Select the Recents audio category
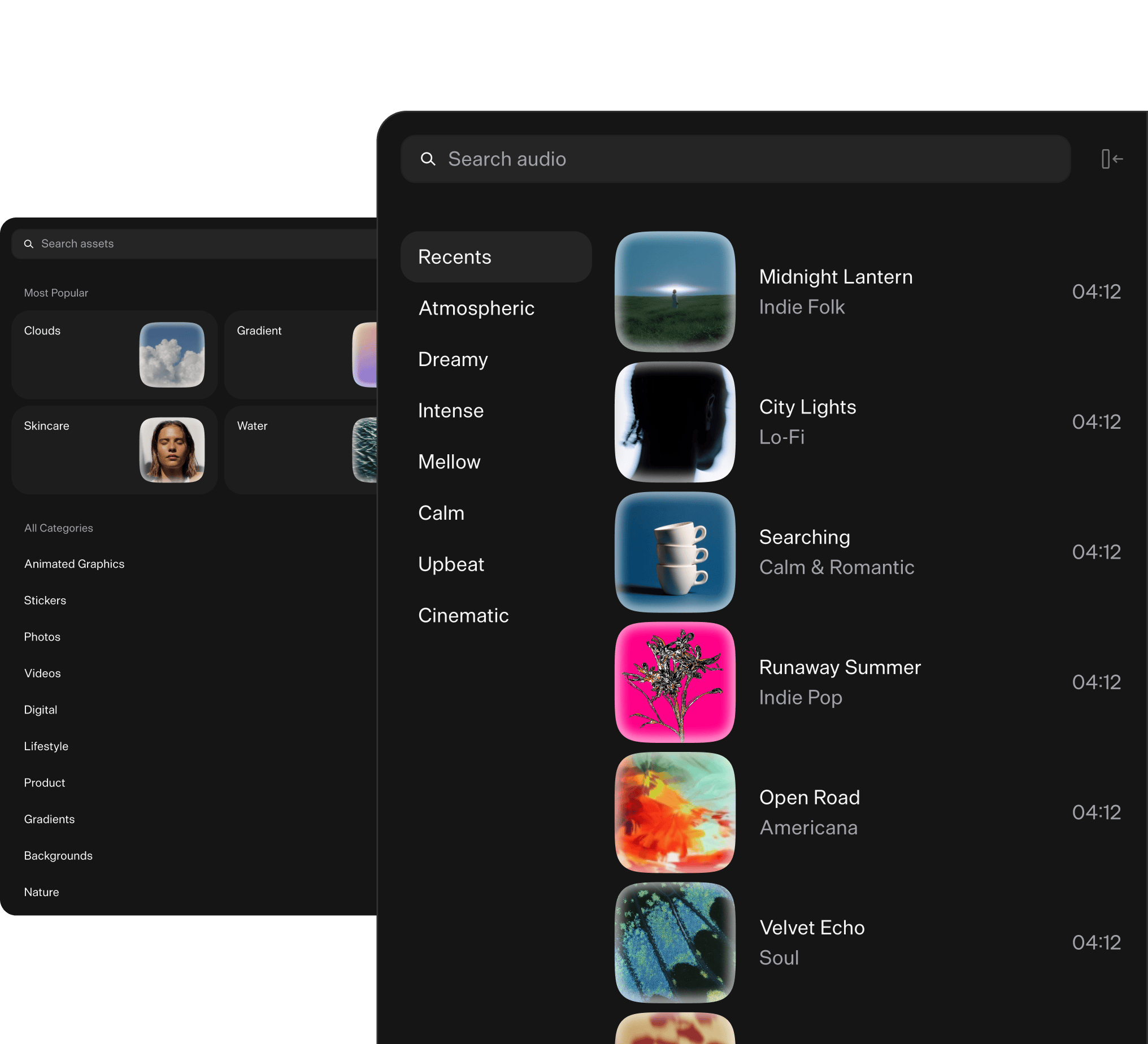 click(496, 257)
